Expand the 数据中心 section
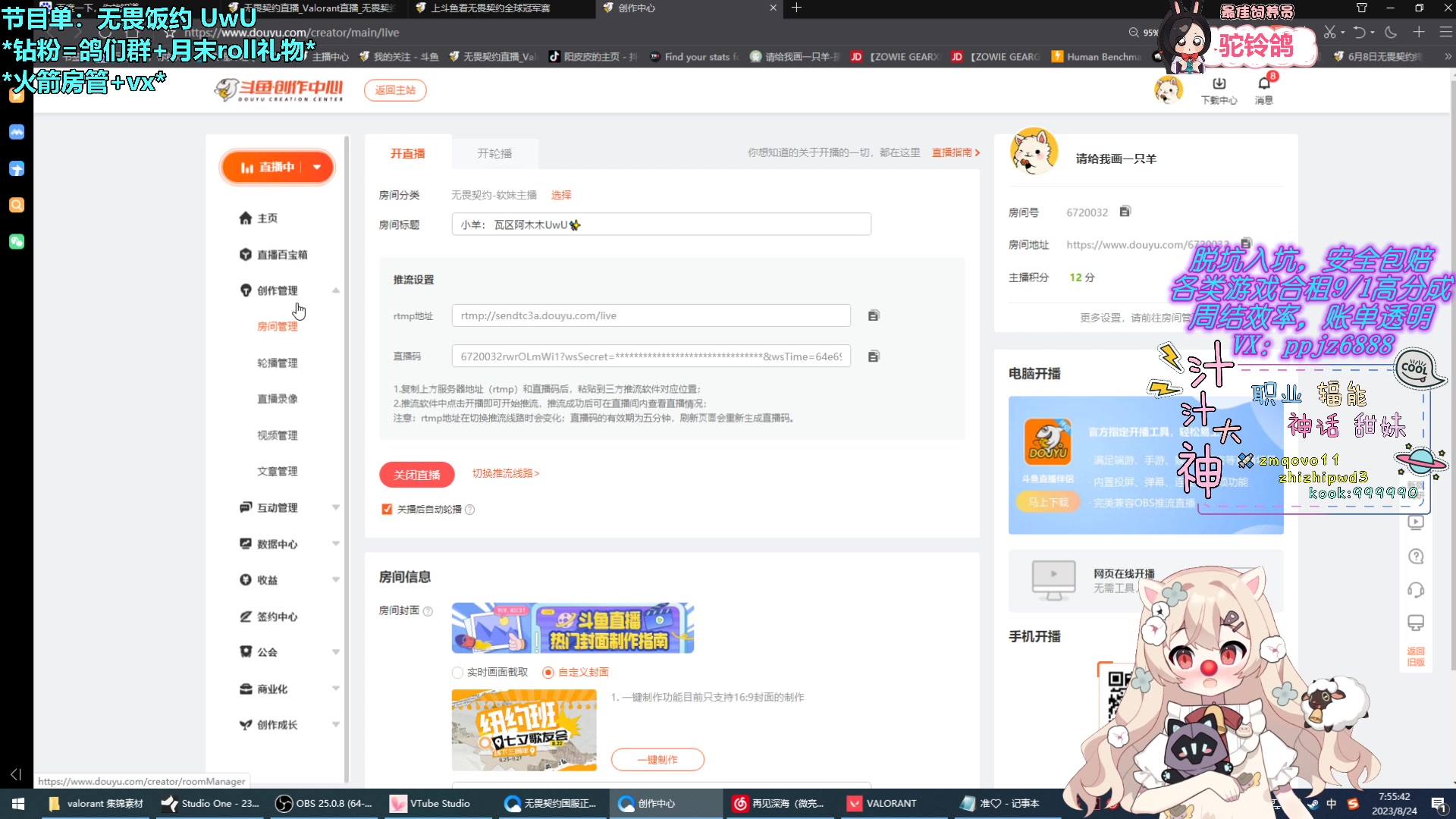Screen dimensions: 1456x819 click(x=336, y=544)
